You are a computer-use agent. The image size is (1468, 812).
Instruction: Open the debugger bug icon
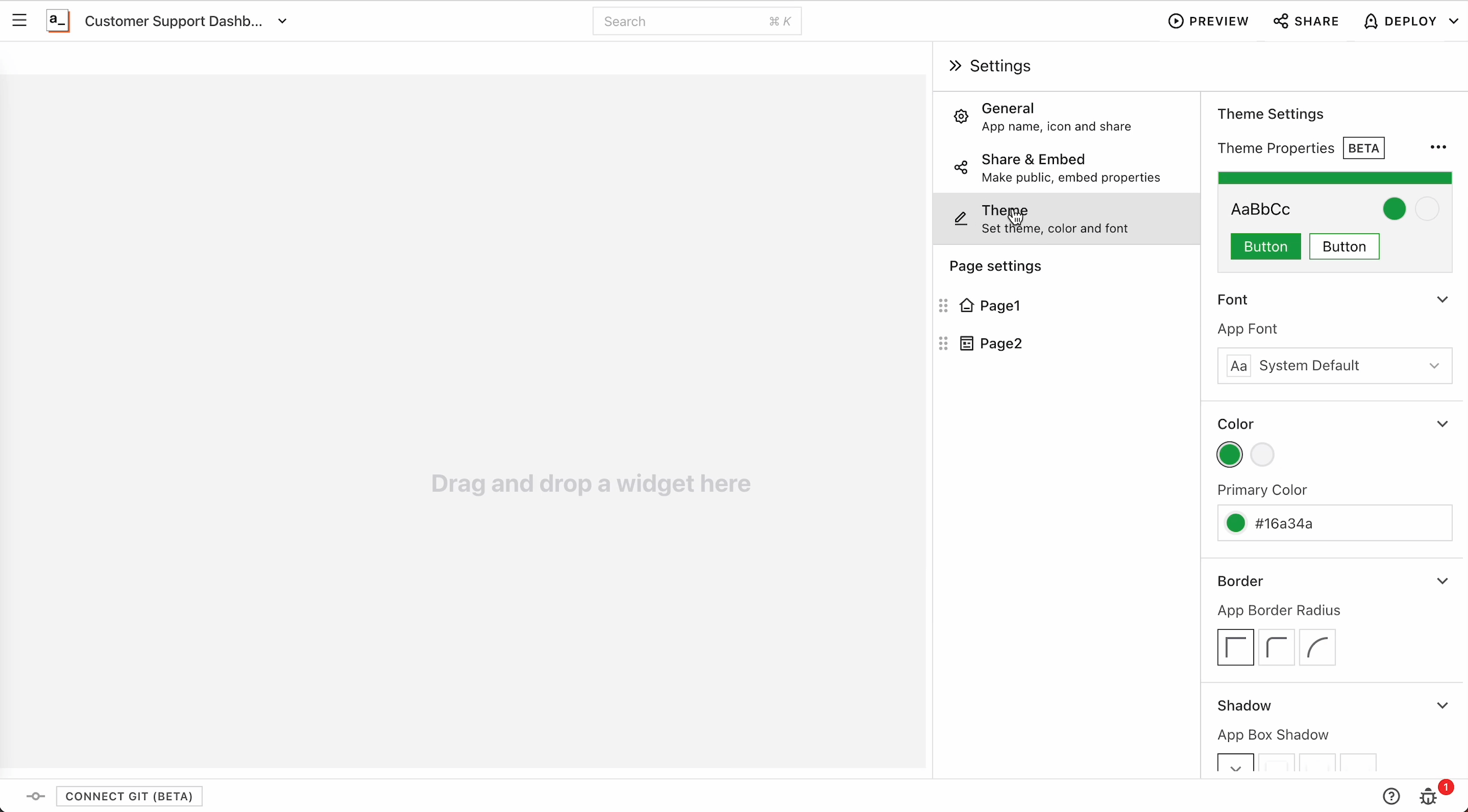1427,796
